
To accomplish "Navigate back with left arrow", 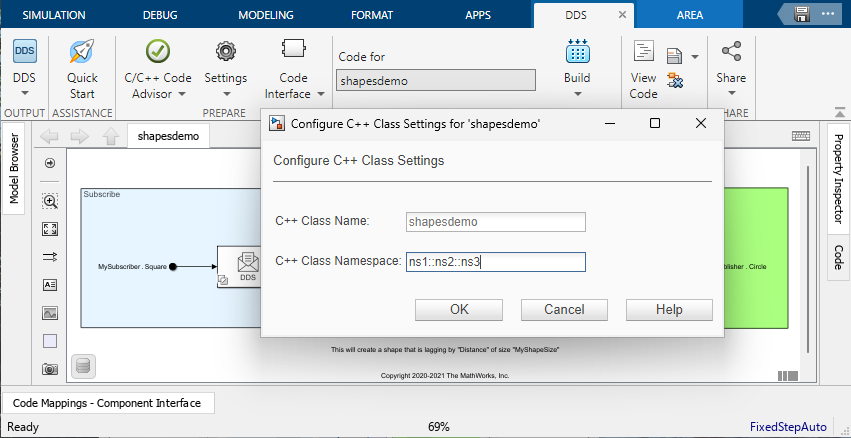I will click(49, 136).
